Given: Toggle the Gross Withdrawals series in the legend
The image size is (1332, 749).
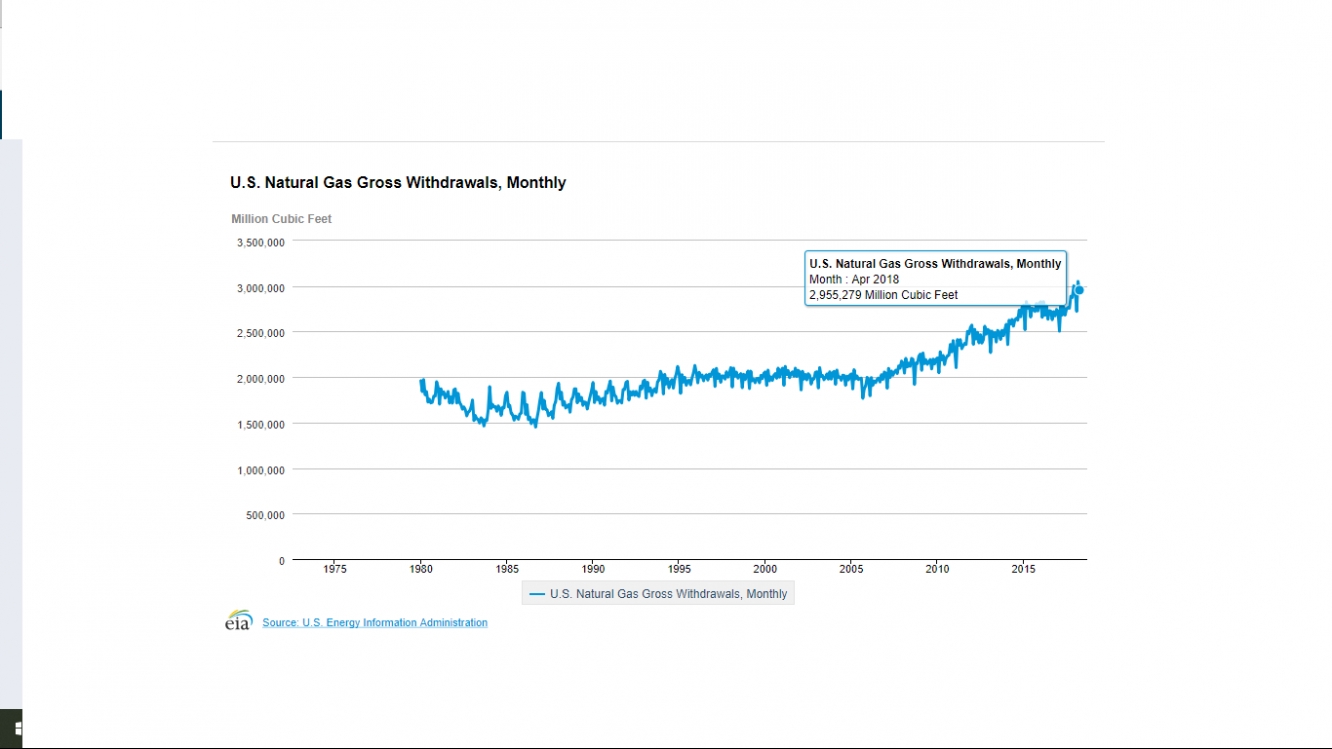Looking at the screenshot, I should 658,594.
